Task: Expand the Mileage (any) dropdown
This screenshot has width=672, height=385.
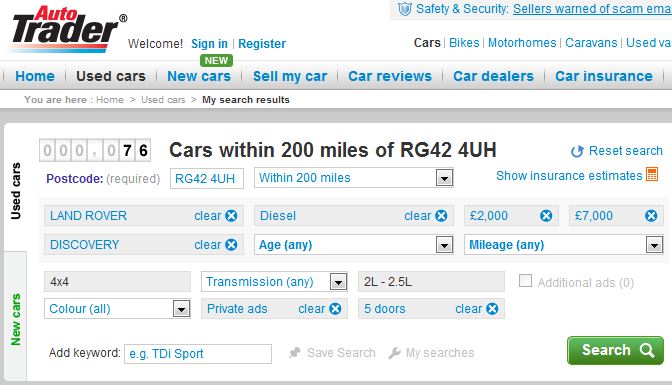Action: pyautogui.click(x=564, y=245)
